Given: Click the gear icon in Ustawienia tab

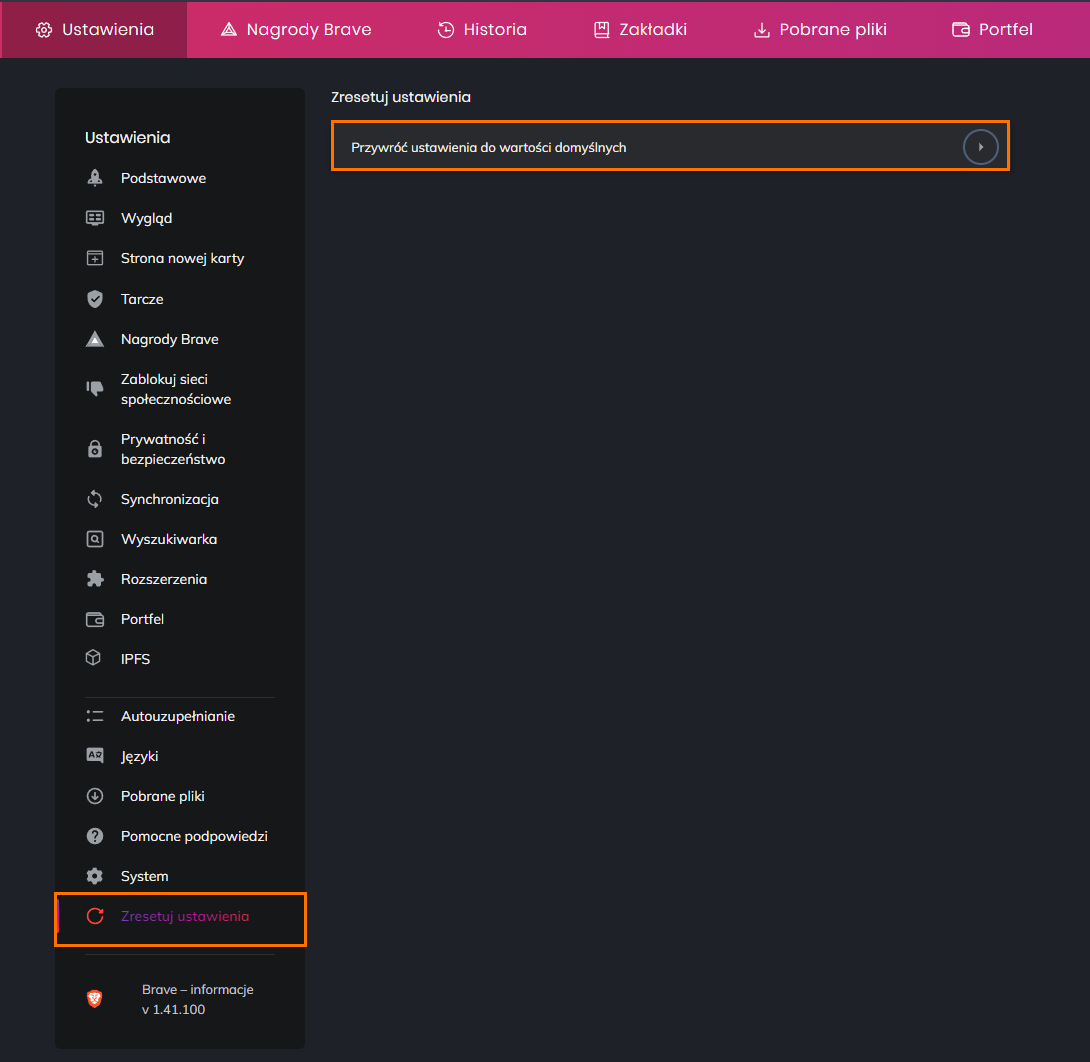Looking at the screenshot, I should pos(44,30).
